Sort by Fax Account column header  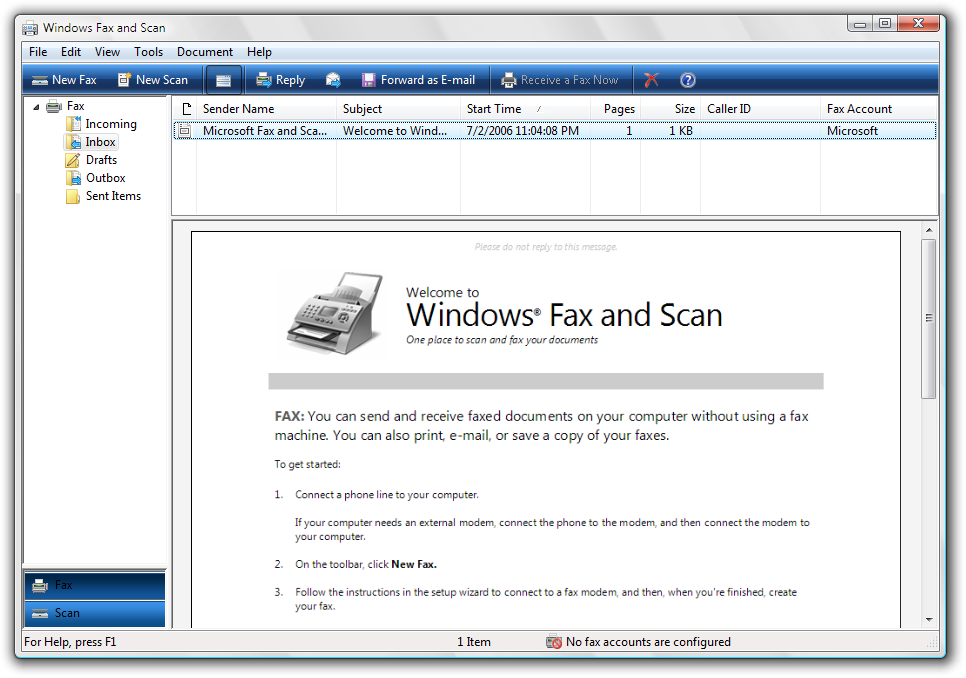[879, 109]
